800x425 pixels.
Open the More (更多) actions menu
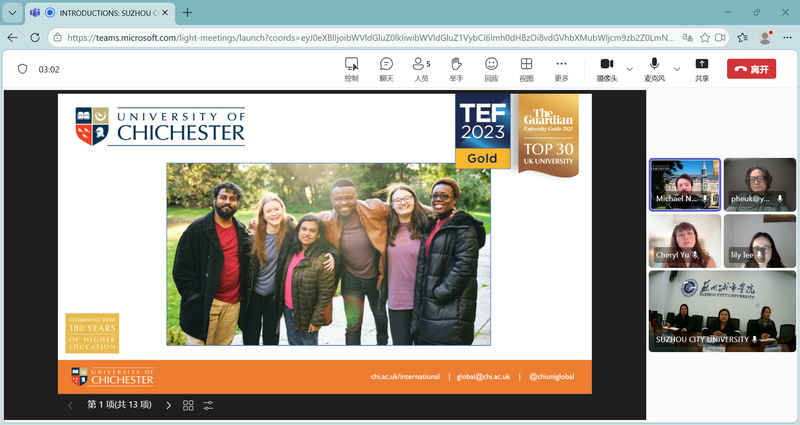coord(561,69)
